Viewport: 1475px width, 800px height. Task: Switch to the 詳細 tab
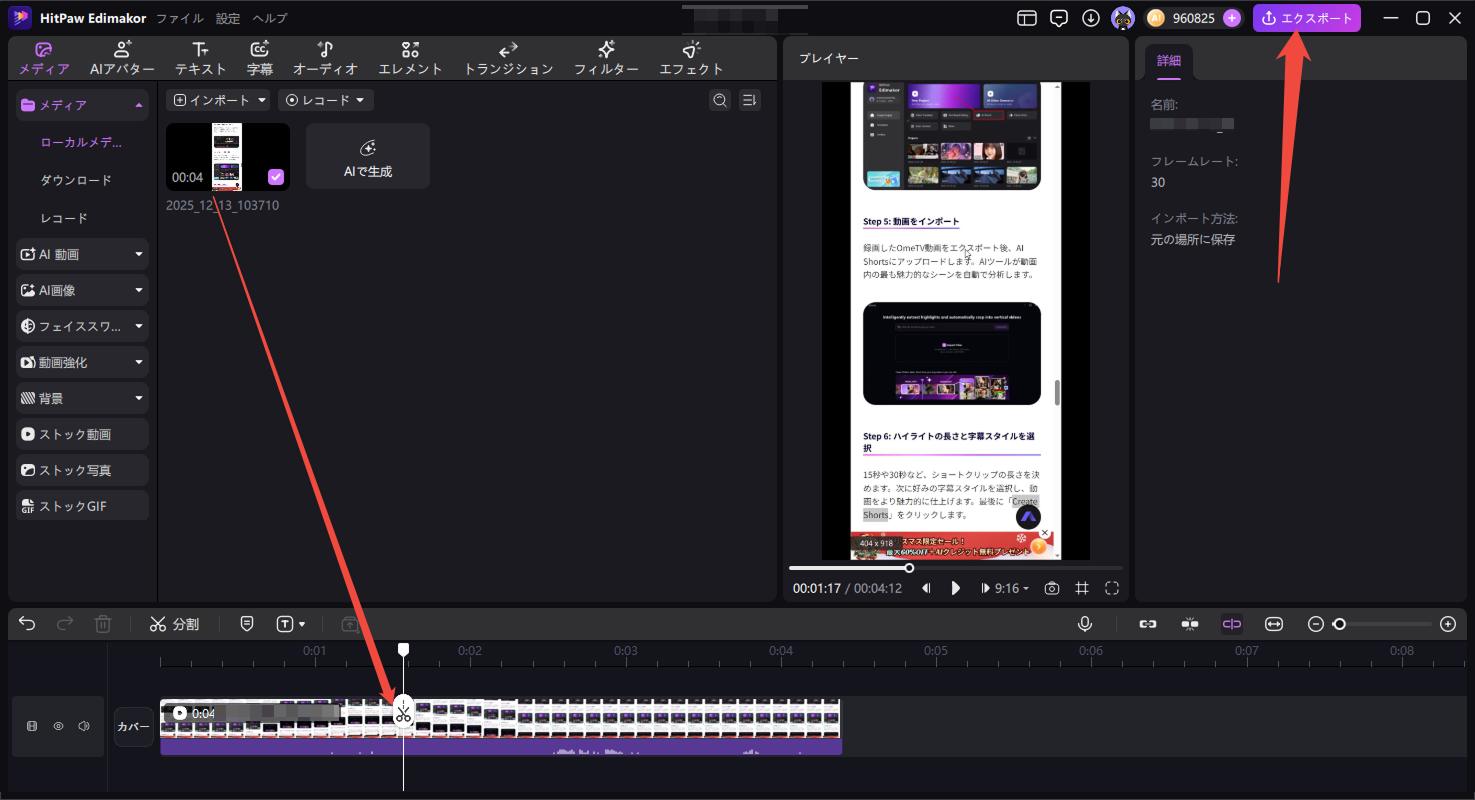point(1168,60)
